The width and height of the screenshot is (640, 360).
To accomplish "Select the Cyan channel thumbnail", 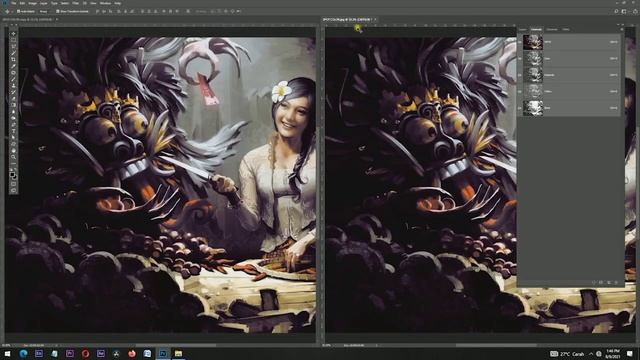I will tap(533, 59).
